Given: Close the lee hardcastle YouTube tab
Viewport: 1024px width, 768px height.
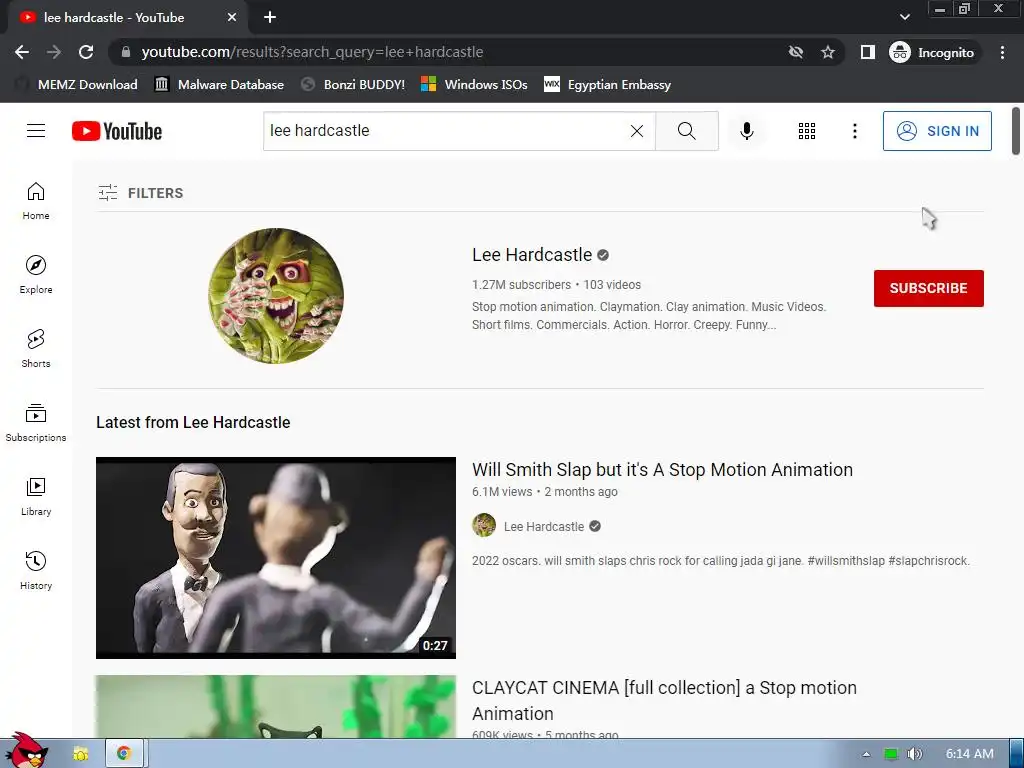Looking at the screenshot, I should [x=232, y=18].
